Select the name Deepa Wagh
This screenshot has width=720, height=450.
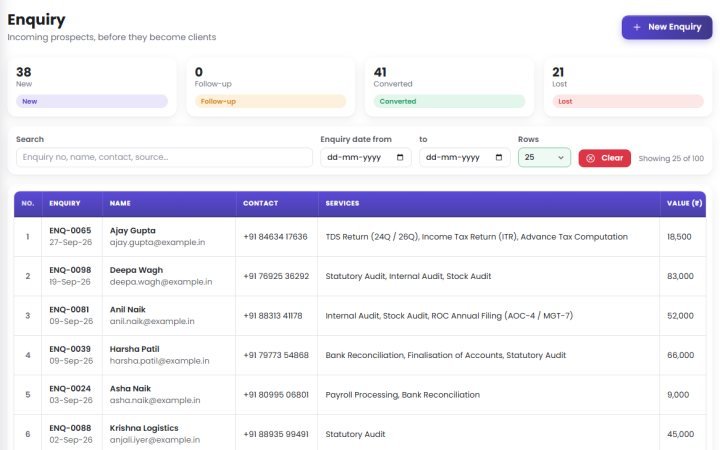pos(136,270)
